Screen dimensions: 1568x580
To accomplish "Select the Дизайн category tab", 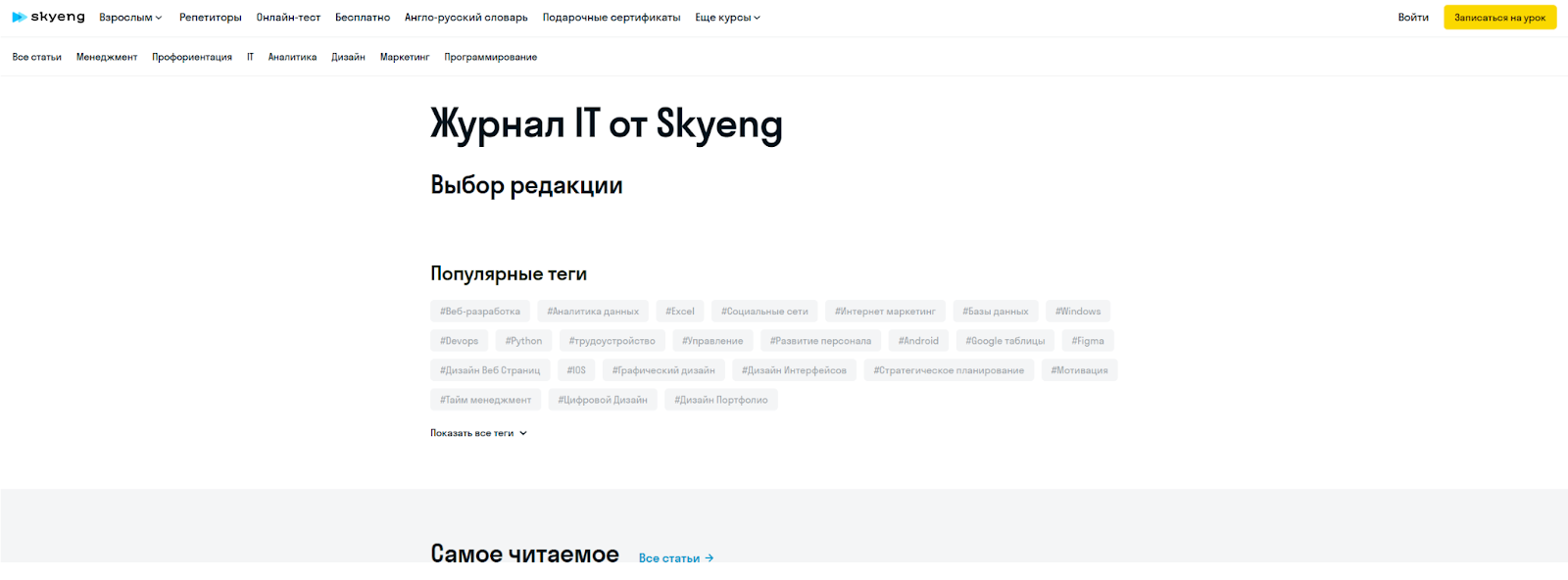I will tap(348, 57).
